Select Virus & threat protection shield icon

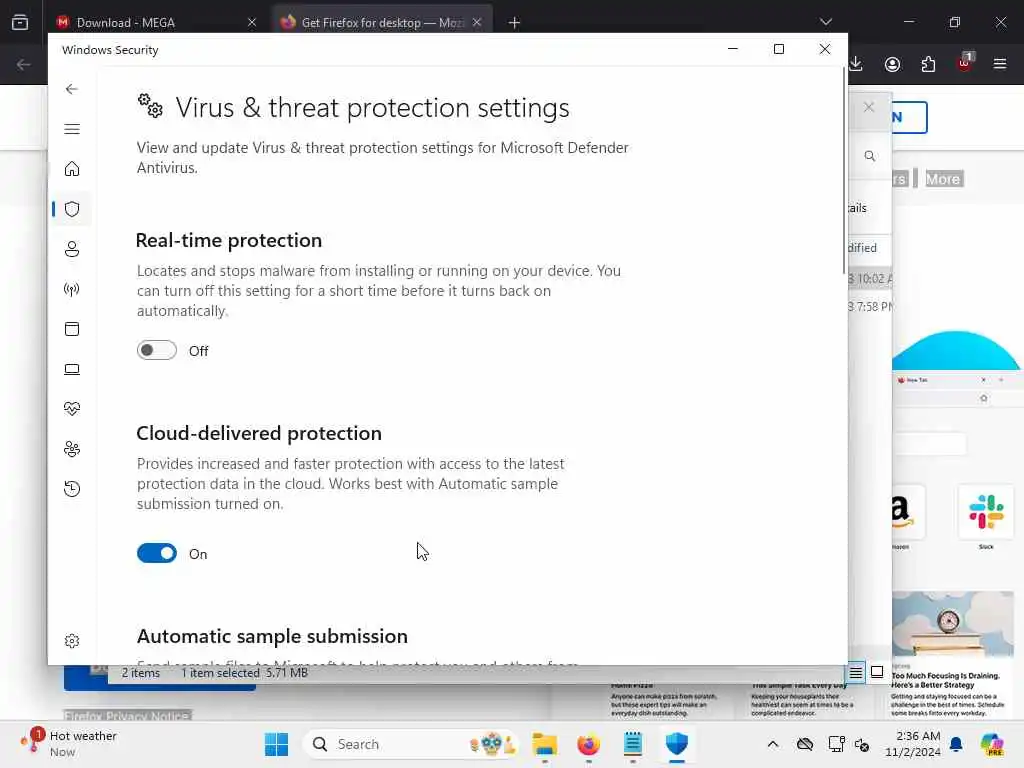72,209
